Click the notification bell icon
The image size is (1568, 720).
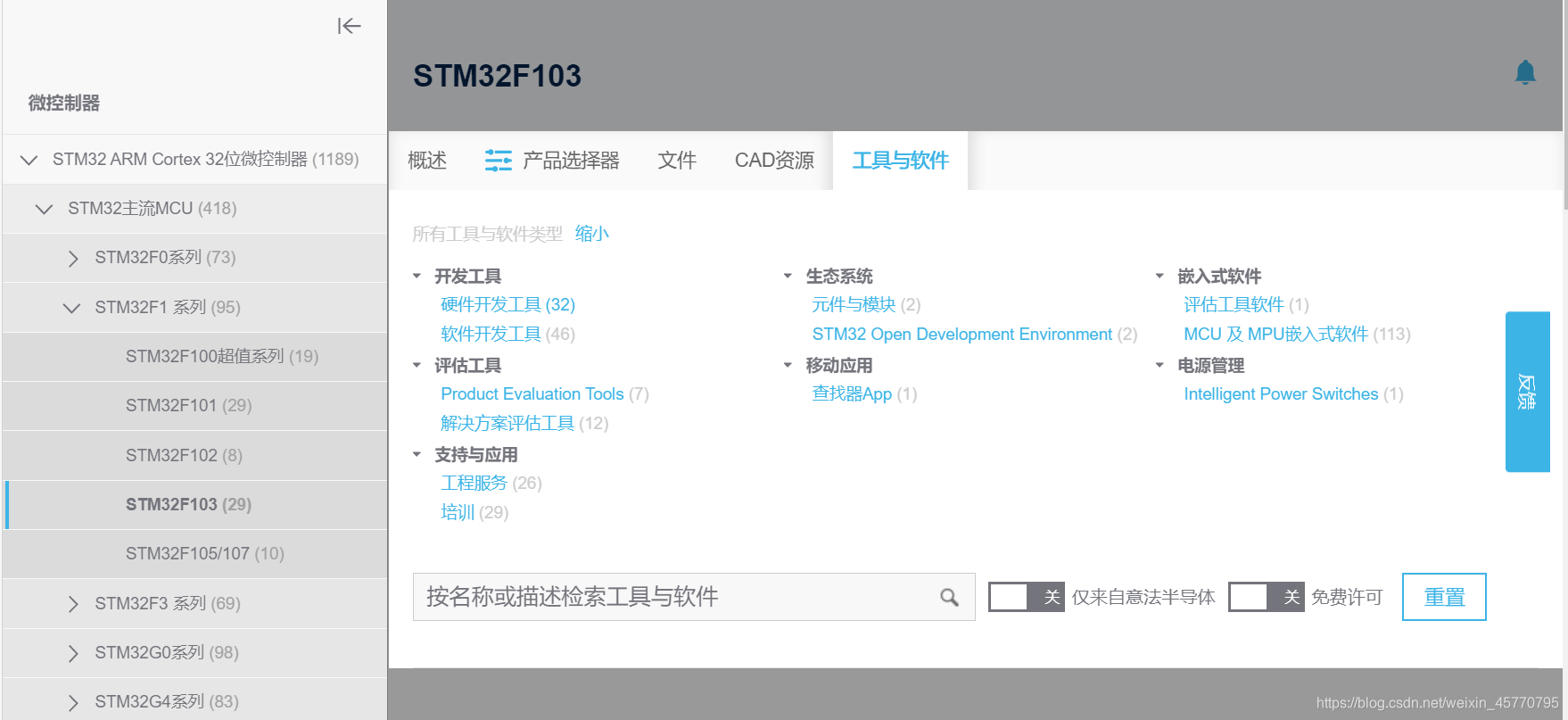[x=1525, y=72]
